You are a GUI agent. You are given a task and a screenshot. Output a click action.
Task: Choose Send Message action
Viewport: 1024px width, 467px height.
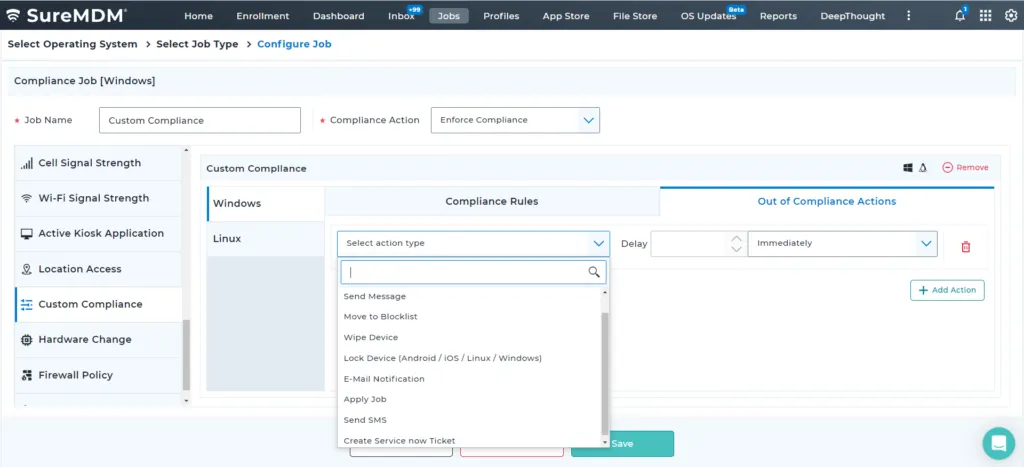pos(375,297)
